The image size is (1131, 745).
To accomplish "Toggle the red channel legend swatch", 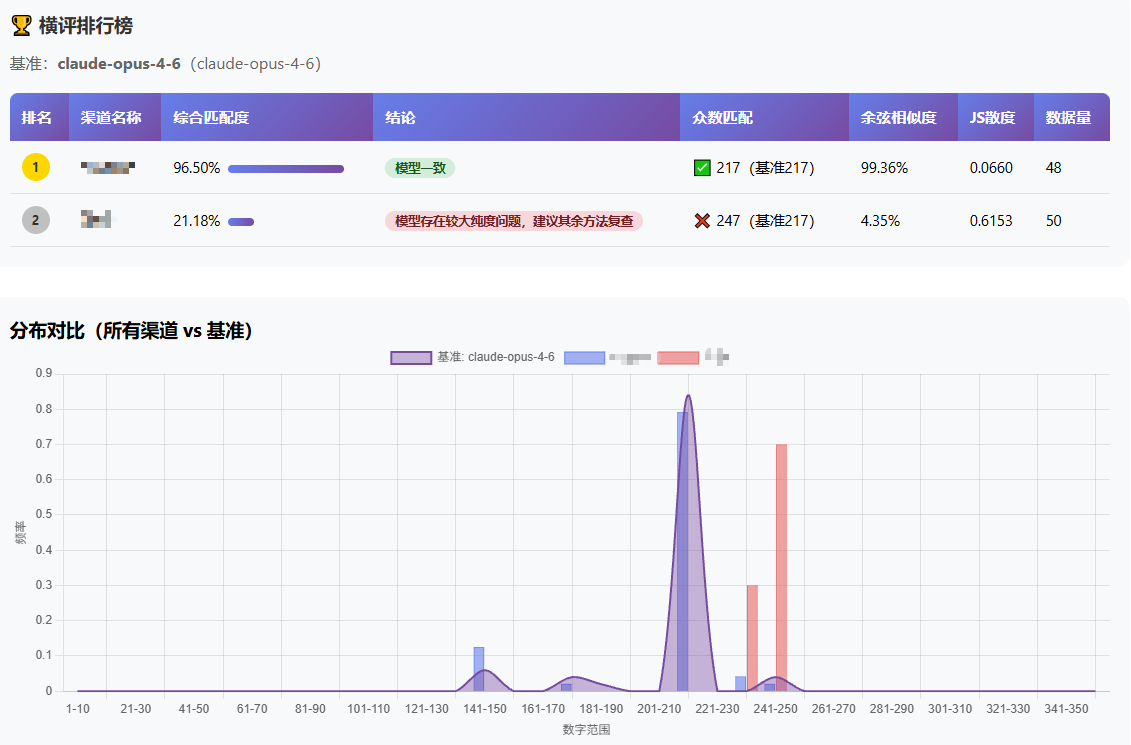I will [678, 357].
